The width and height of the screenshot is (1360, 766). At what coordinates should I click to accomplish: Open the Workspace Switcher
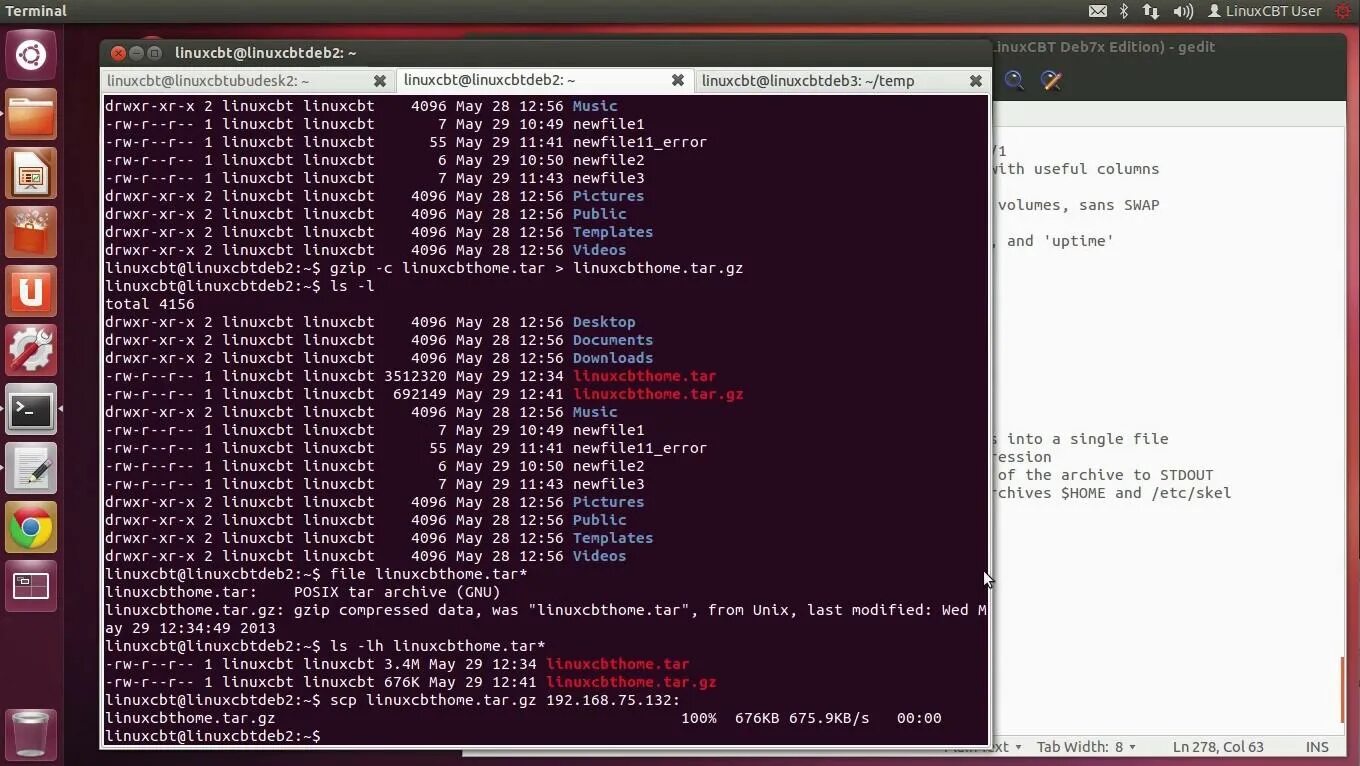31,587
